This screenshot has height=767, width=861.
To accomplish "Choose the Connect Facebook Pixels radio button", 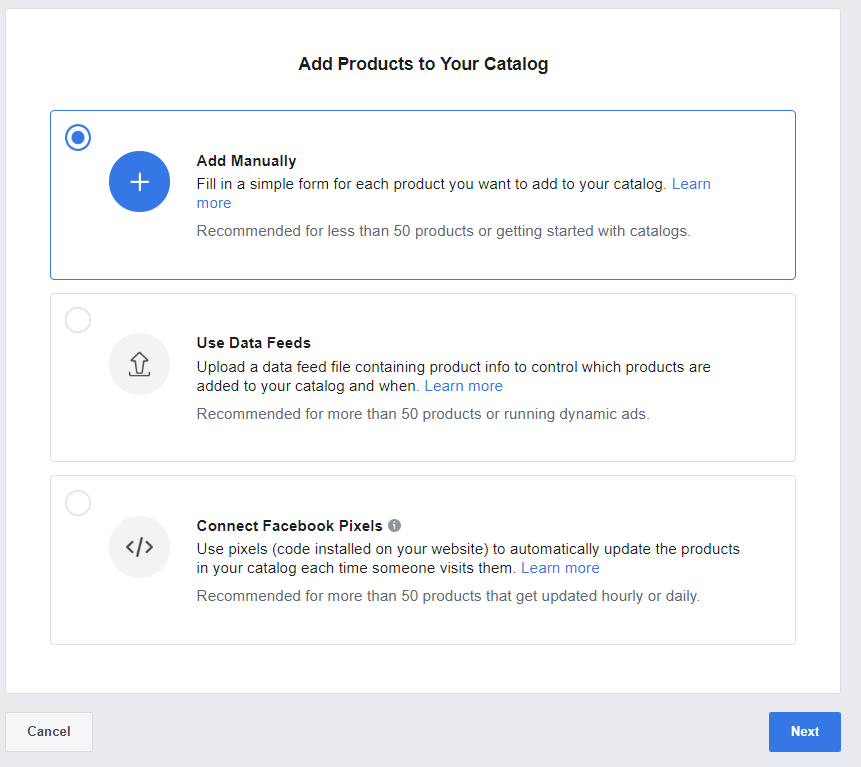I will pyautogui.click(x=78, y=502).
